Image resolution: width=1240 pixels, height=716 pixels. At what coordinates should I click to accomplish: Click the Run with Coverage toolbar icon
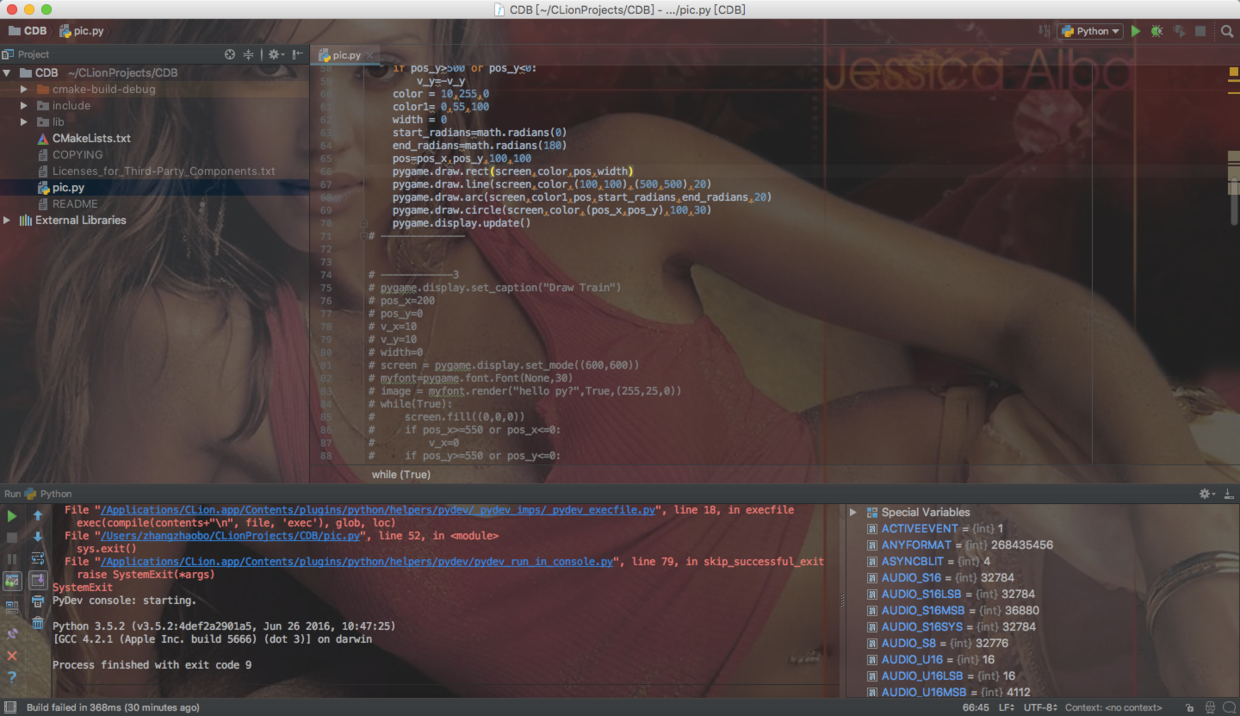pyautogui.click(x=1179, y=31)
